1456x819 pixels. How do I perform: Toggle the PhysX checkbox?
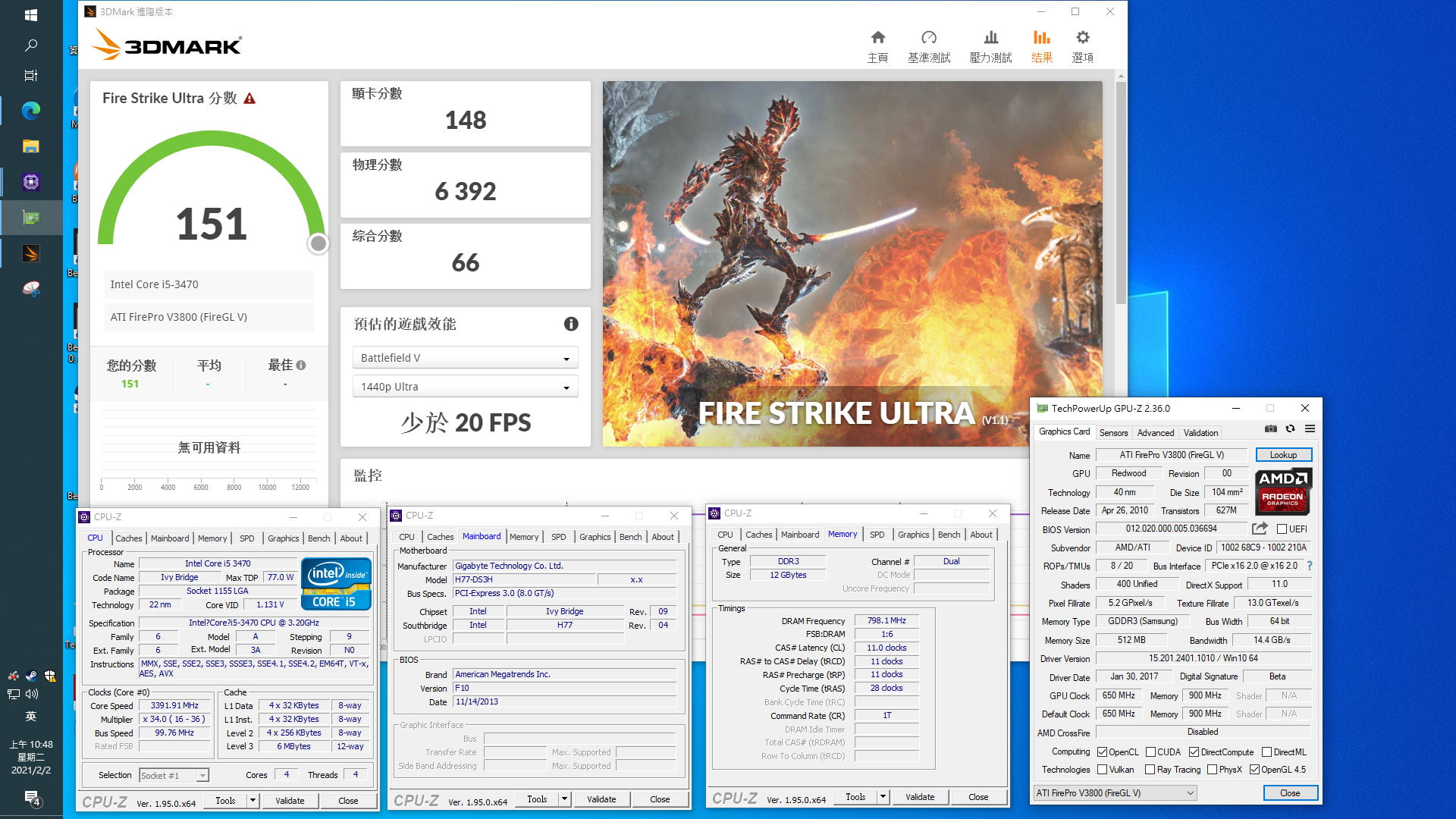pos(1212,770)
